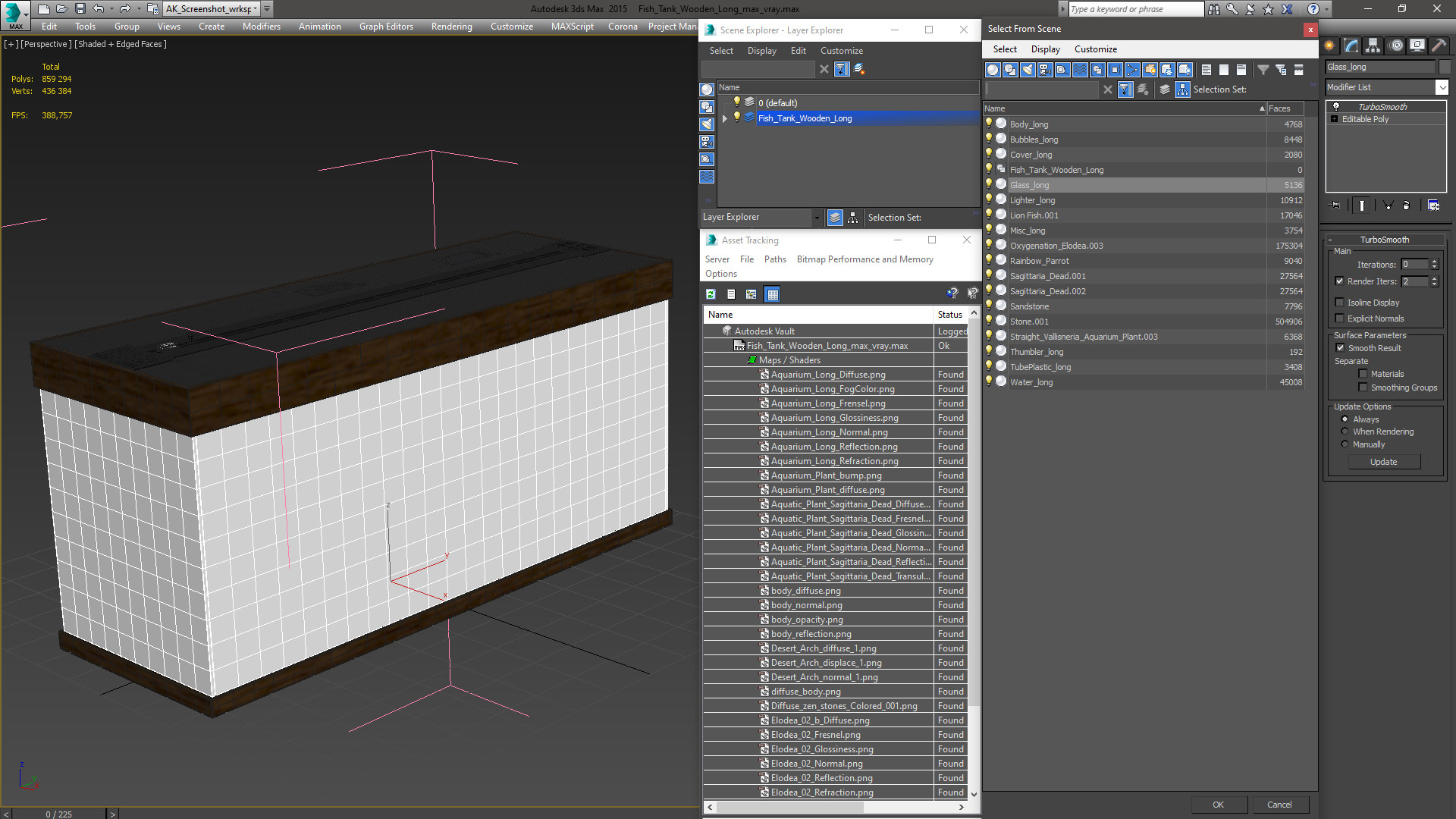Screen dimensions: 1456x819
Task: Open the Bitmap Performance and Memory menu
Action: [x=864, y=259]
